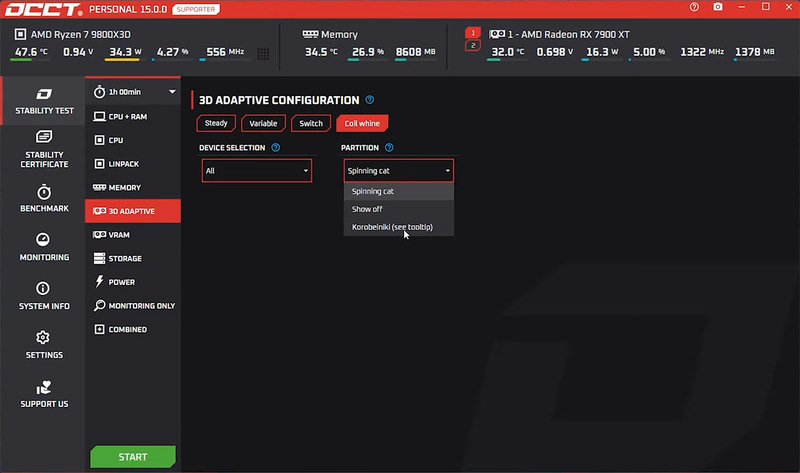Click the CPU temperature value 47.6 °C
Screen dimensions: 800x473
pyautogui.click(x=31, y=52)
